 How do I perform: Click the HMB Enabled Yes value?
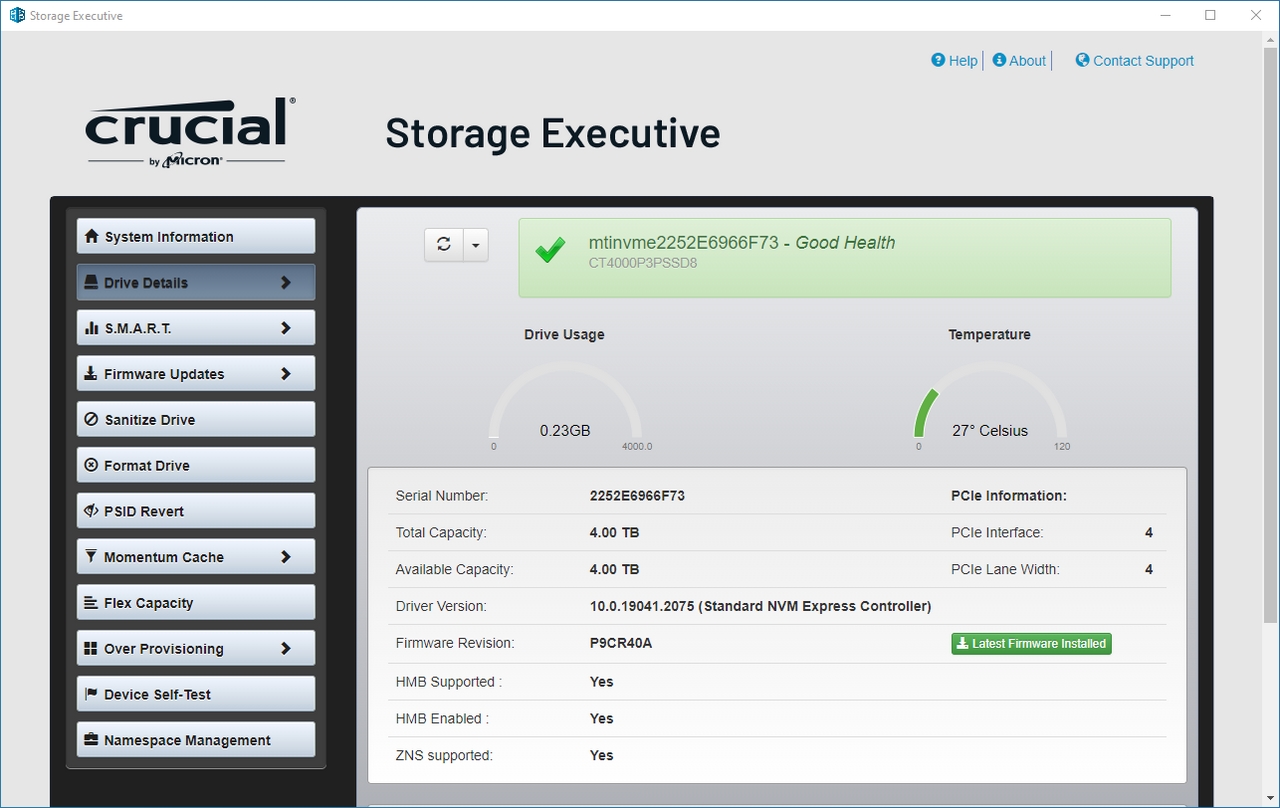click(x=602, y=719)
